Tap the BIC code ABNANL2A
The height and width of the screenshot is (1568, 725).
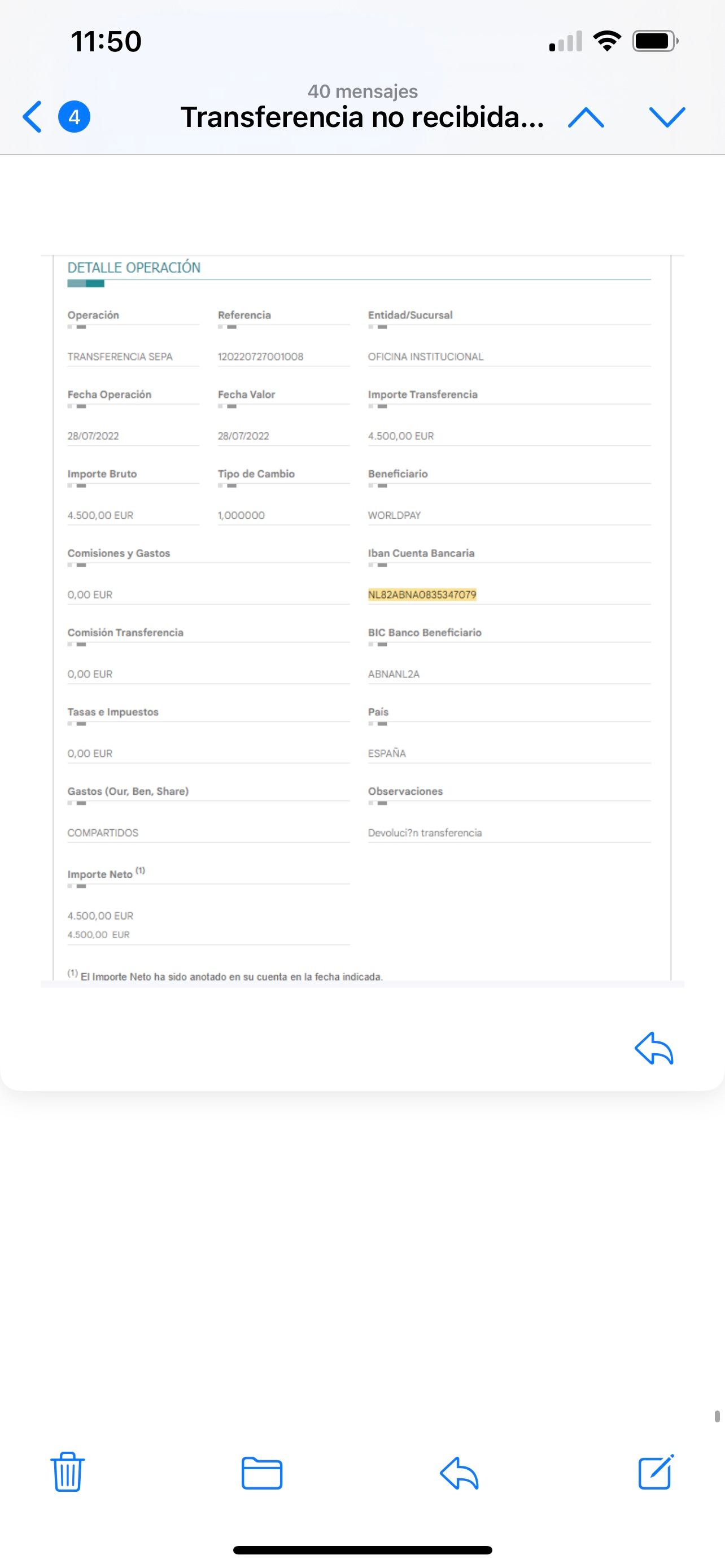394,674
